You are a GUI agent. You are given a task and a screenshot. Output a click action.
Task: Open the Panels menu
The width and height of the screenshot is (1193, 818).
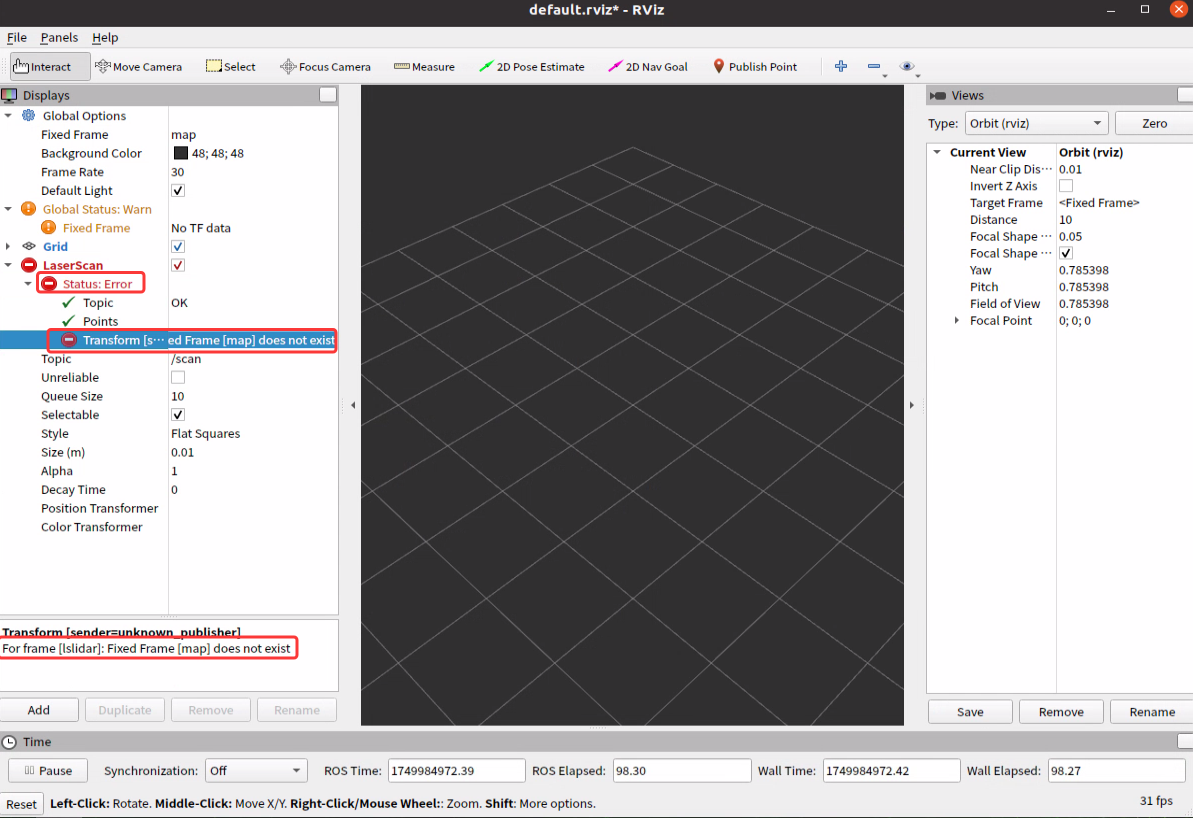point(59,37)
